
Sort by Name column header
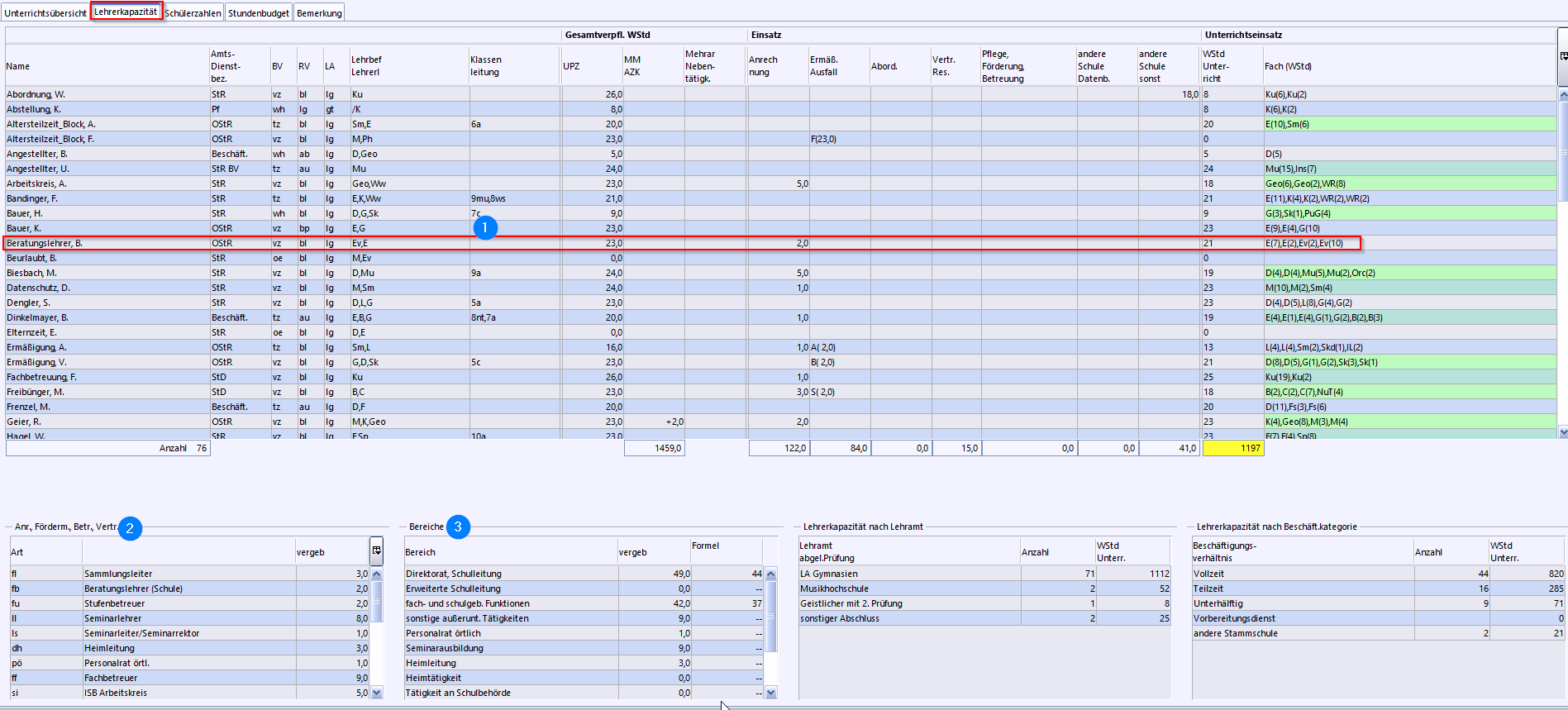[x=107, y=66]
